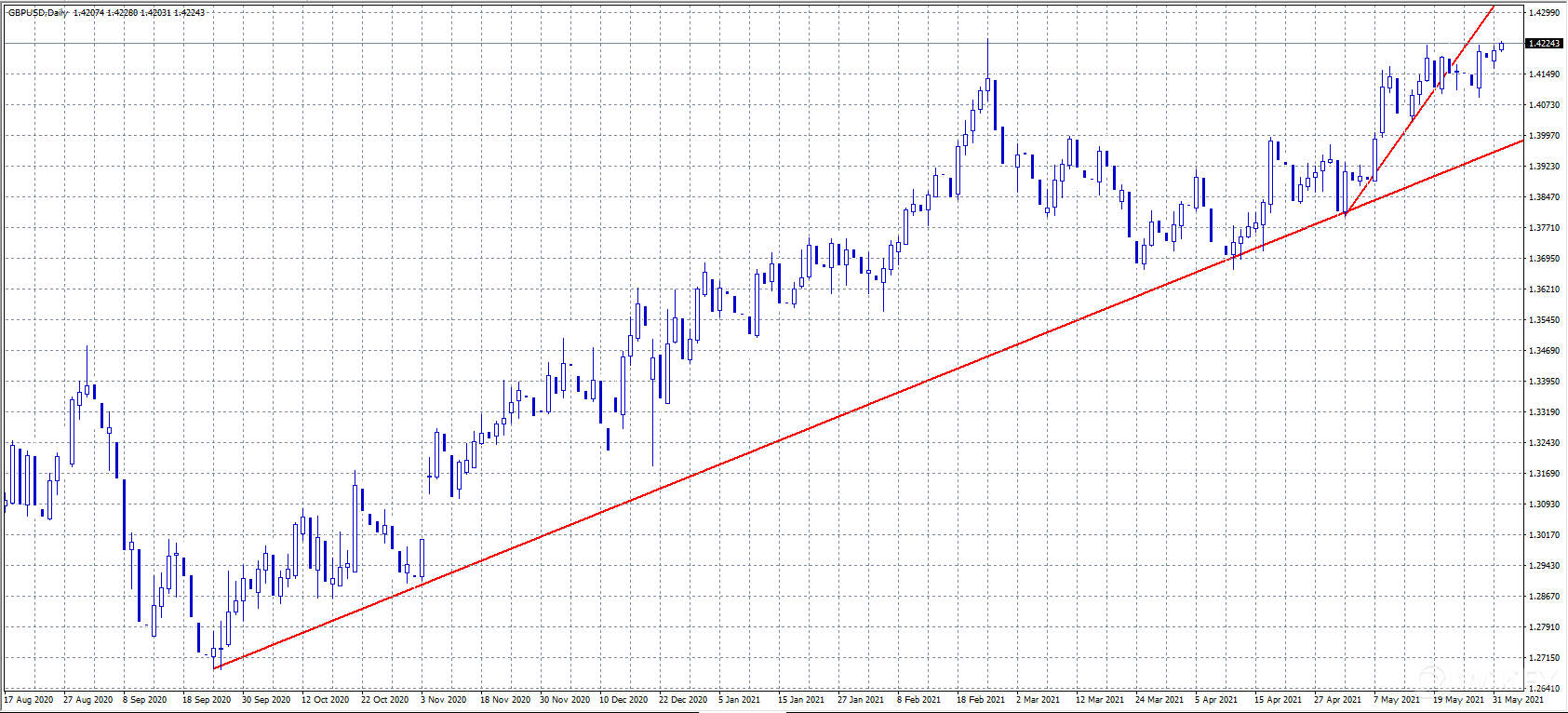Viewport: 1568px width, 713px height.
Task: Click the 1.39970 price axis label
Action: click(x=1544, y=136)
